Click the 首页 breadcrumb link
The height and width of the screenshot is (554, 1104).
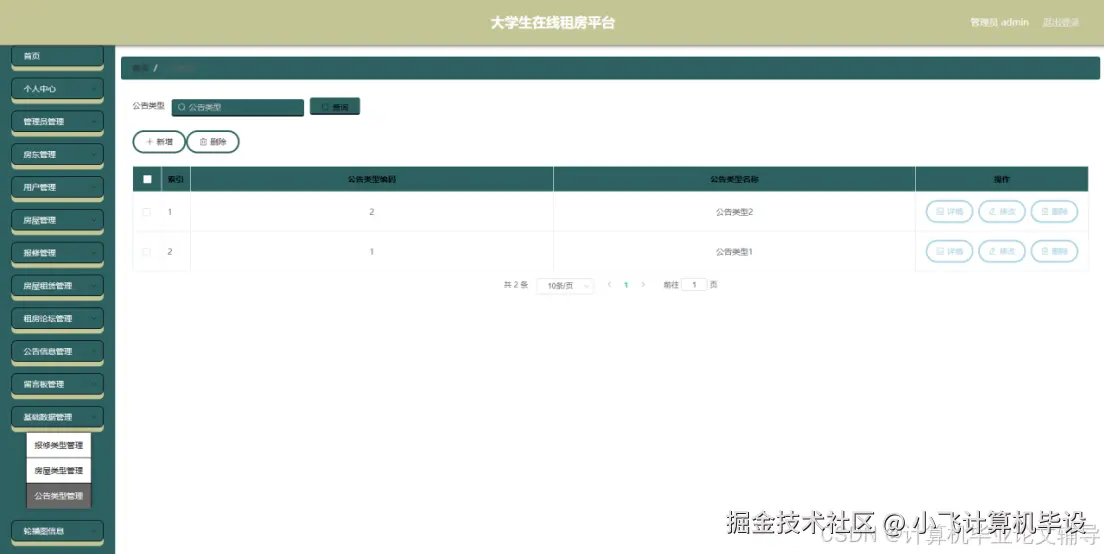[x=140, y=68]
